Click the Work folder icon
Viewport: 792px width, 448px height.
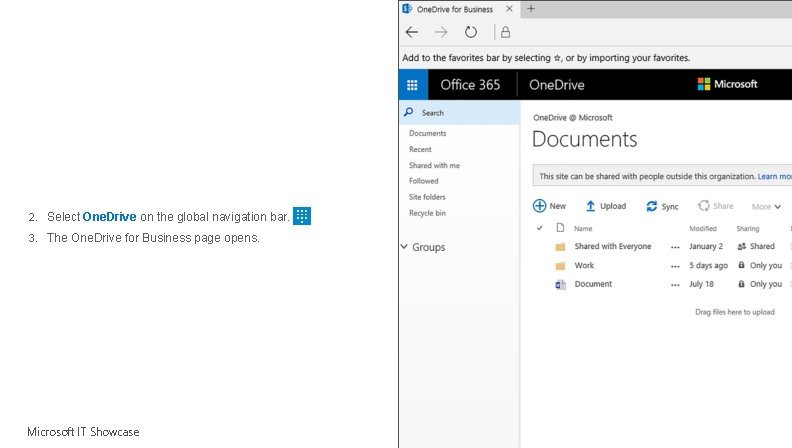[x=560, y=266]
